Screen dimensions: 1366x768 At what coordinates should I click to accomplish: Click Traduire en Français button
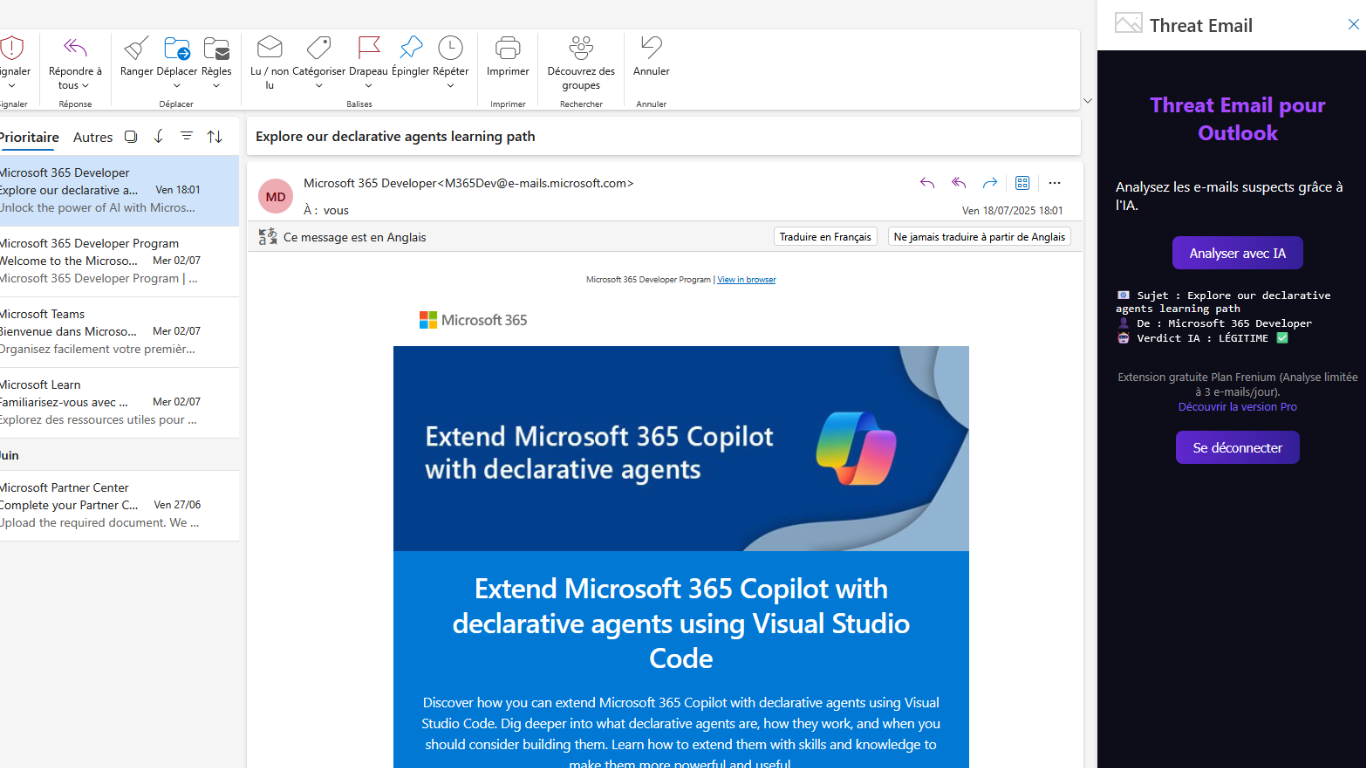pos(826,237)
